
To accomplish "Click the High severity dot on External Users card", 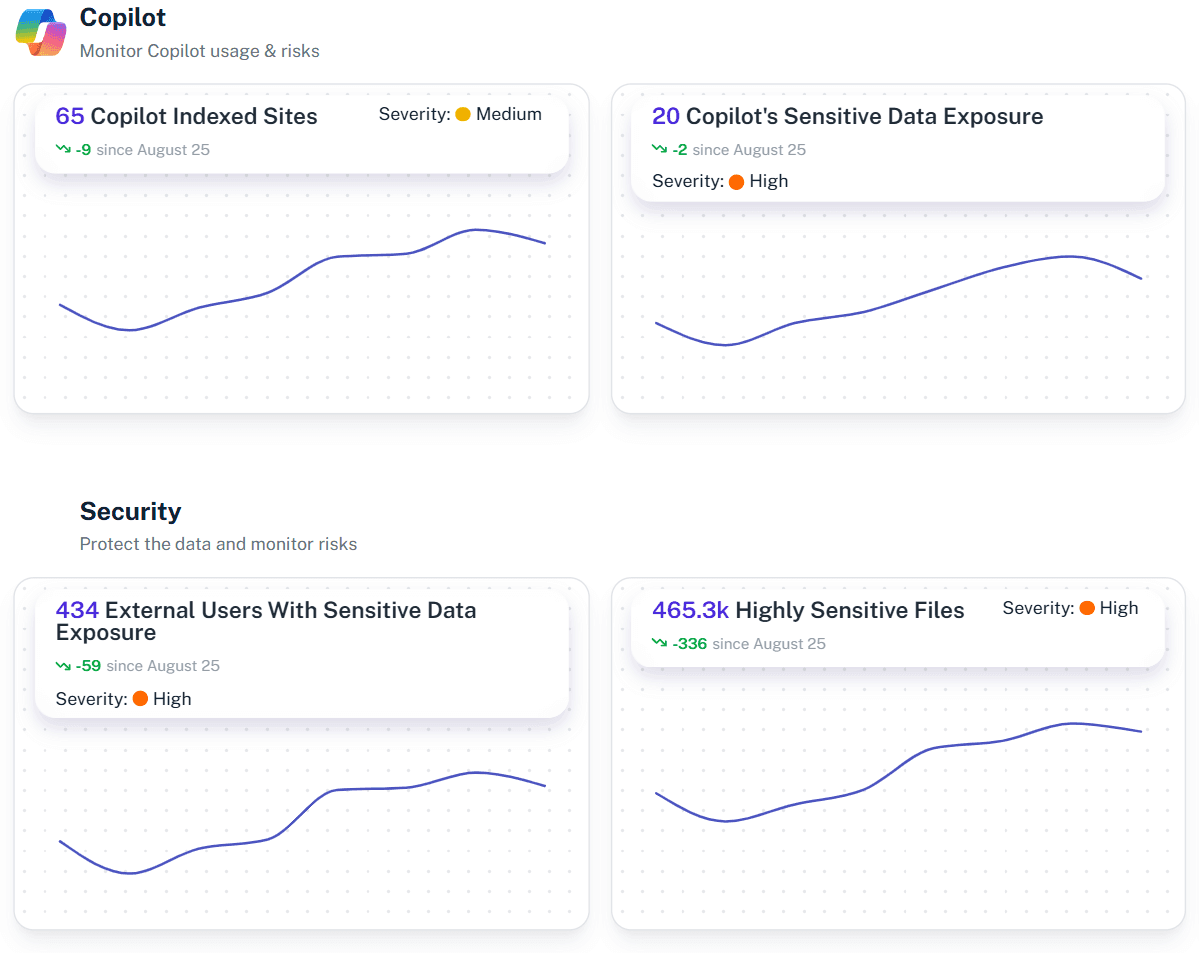I will [x=141, y=699].
